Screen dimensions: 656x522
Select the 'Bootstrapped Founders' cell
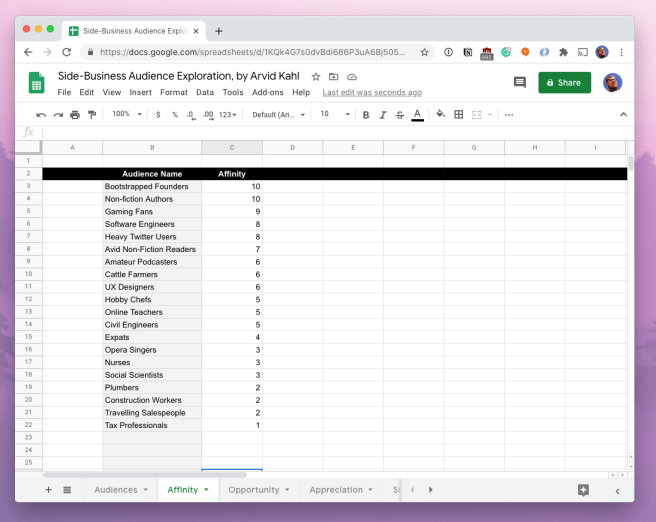click(x=152, y=187)
